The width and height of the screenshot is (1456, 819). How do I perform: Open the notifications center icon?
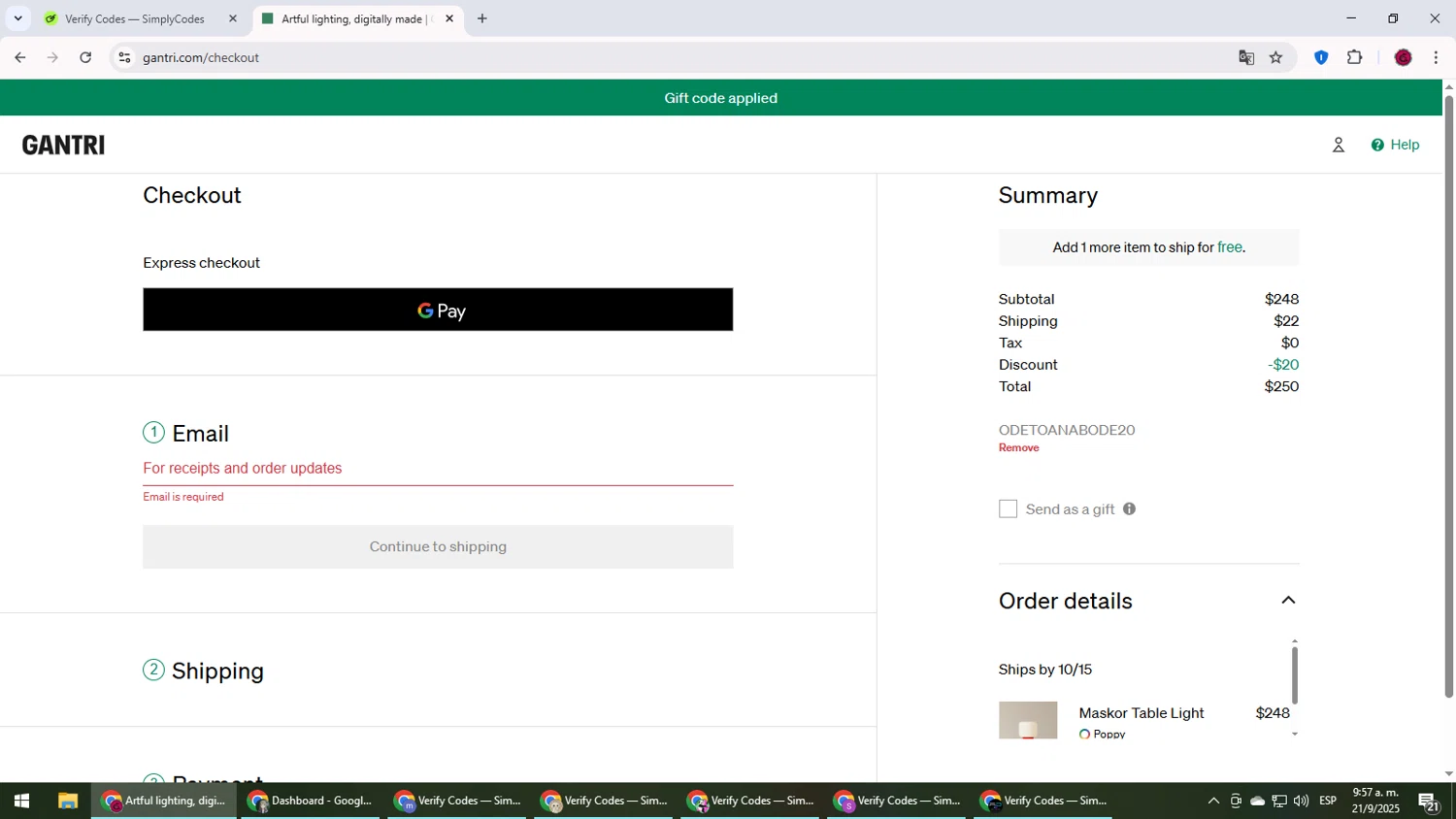coord(1429,802)
